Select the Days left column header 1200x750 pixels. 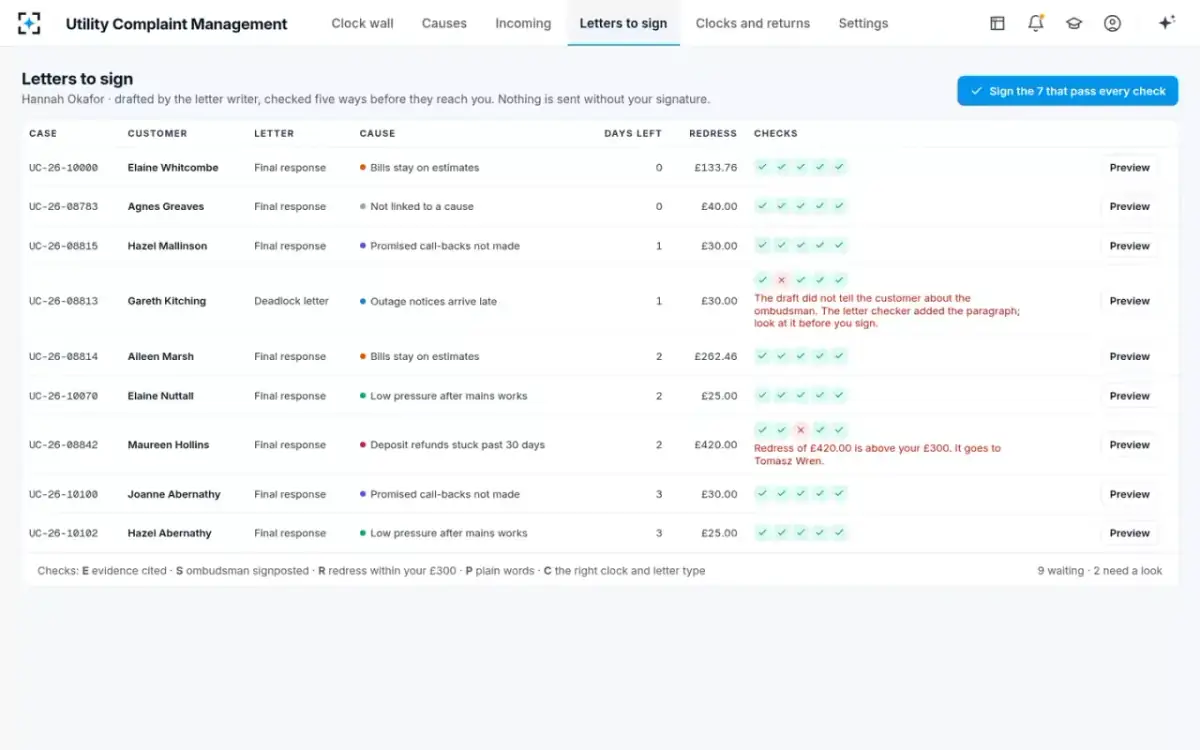click(x=633, y=133)
